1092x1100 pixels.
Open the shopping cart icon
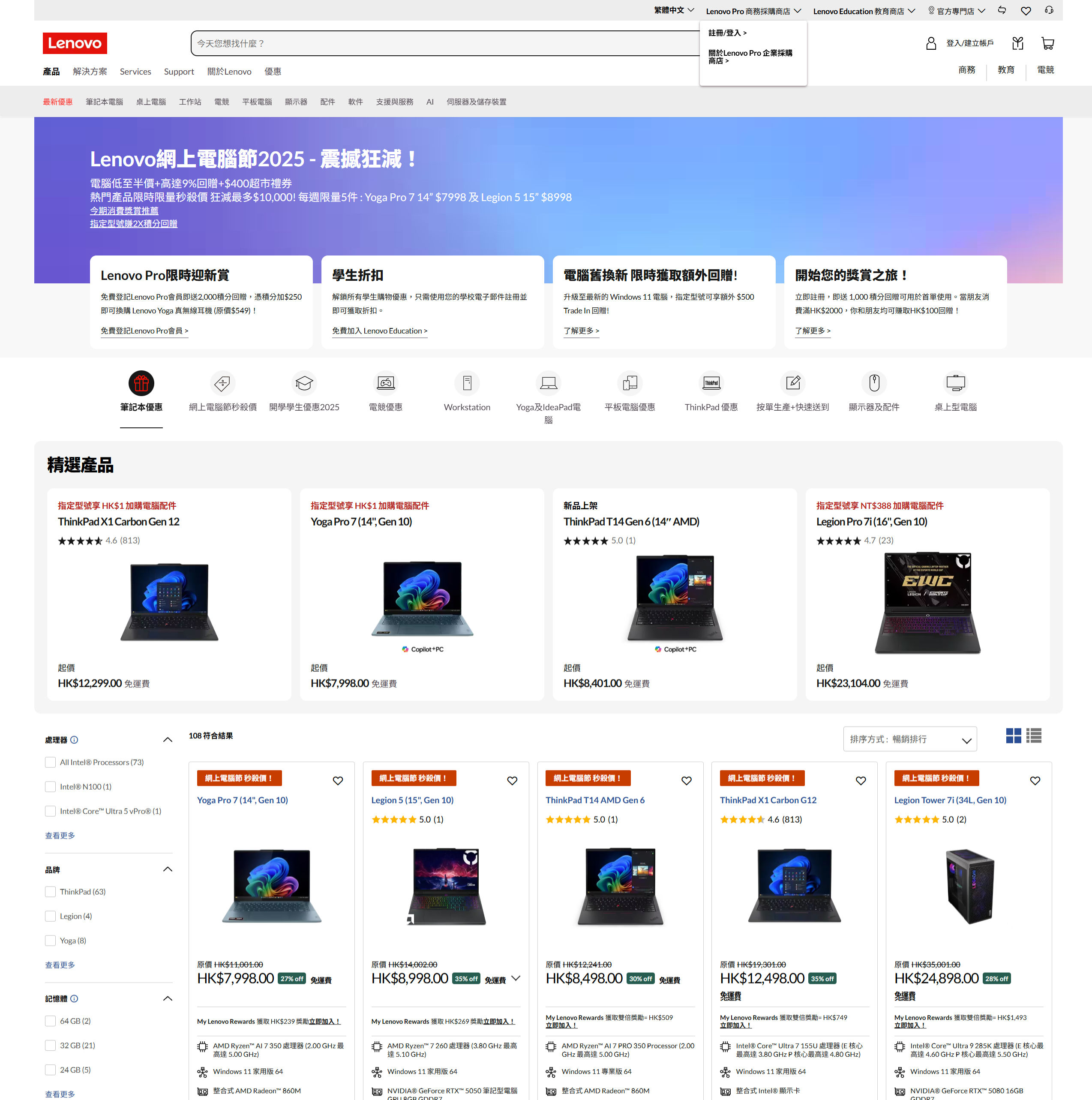point(1047,43)
